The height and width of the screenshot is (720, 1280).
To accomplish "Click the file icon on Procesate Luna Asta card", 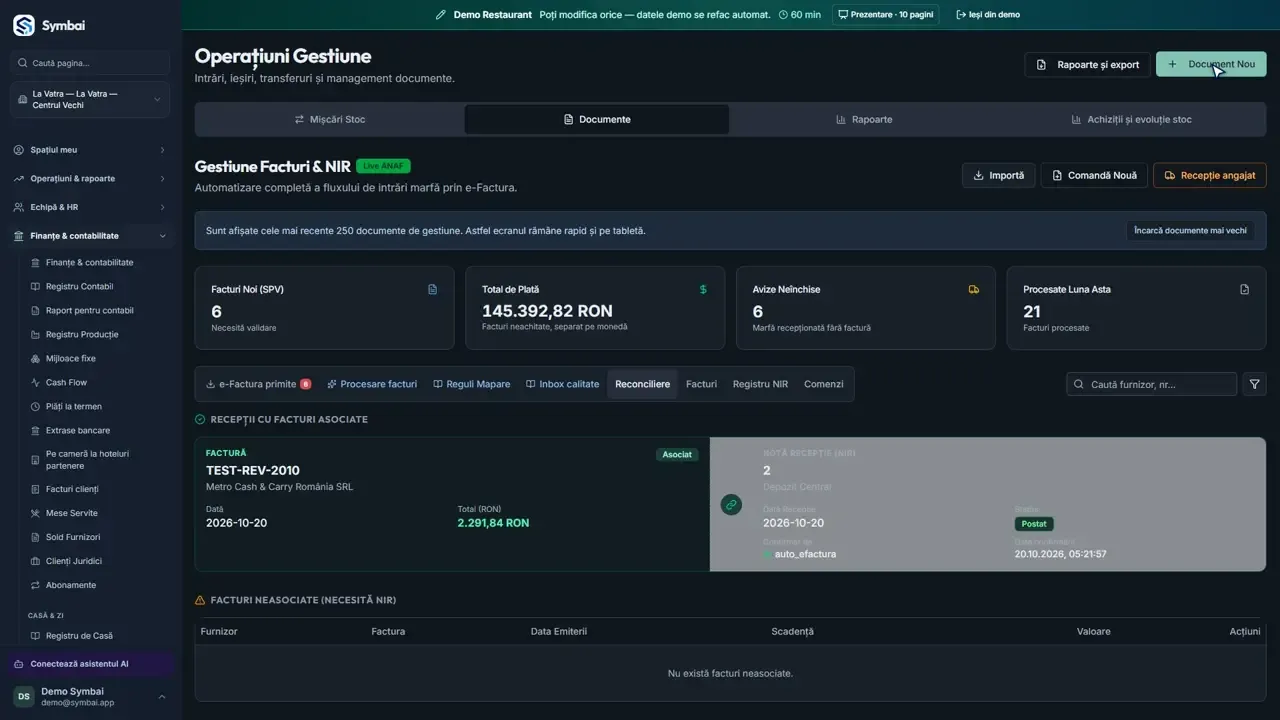I will 1245,289.
